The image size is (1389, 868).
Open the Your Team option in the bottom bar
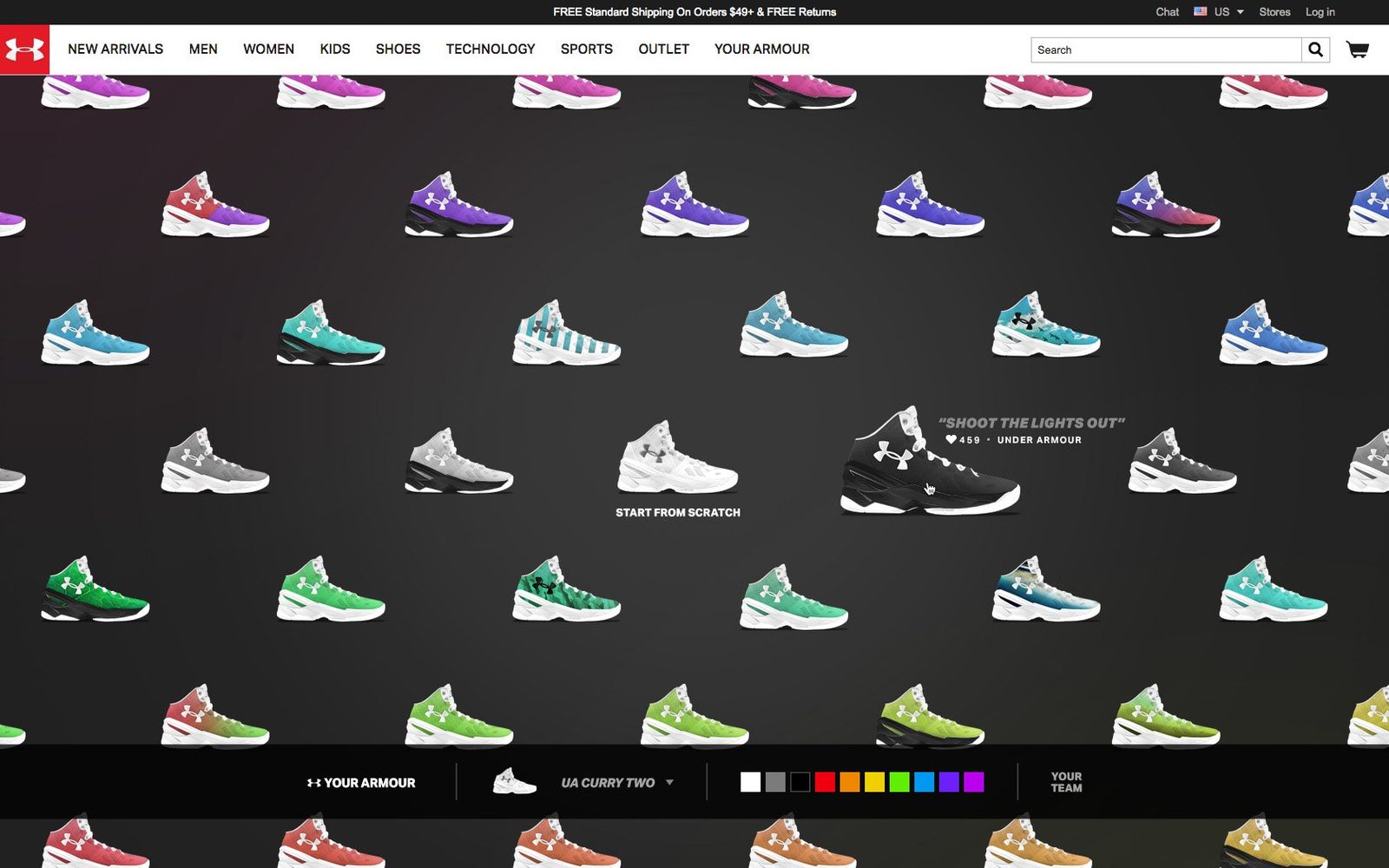tap(1066, 782)
